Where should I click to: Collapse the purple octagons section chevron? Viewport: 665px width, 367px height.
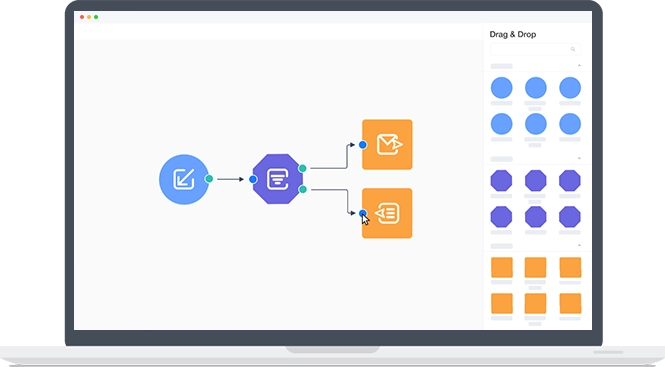point(579,158)
